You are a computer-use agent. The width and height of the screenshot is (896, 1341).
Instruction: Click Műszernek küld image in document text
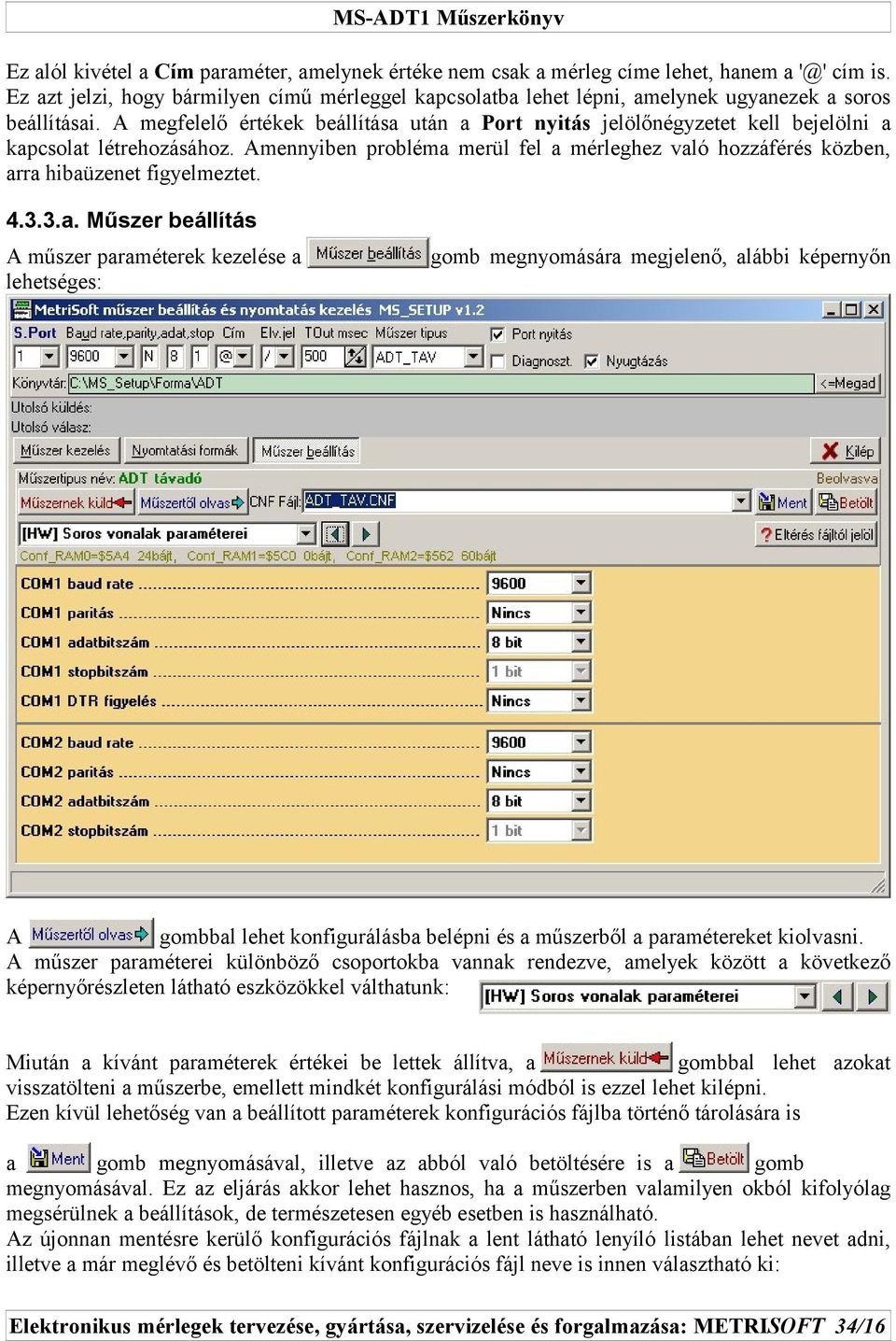(x=606, y=1058)
